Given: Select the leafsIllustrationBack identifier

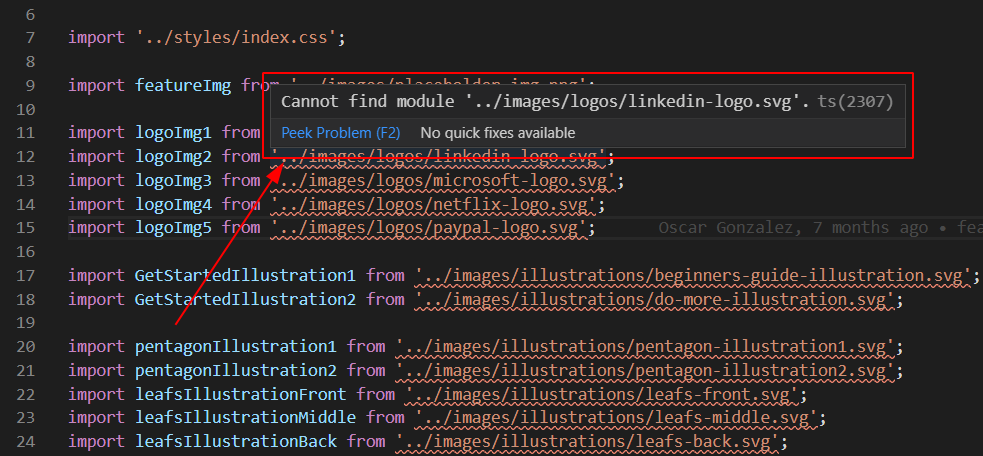Looking at the screenshot, I should 236,442.
